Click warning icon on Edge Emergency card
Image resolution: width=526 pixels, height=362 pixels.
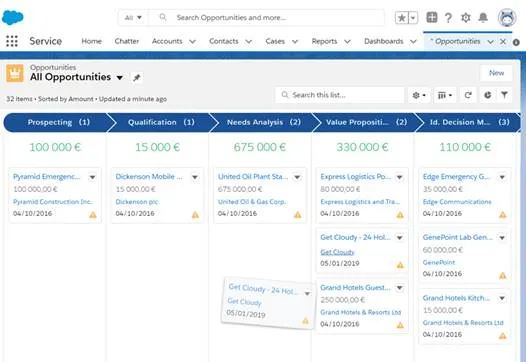(503, 215)
